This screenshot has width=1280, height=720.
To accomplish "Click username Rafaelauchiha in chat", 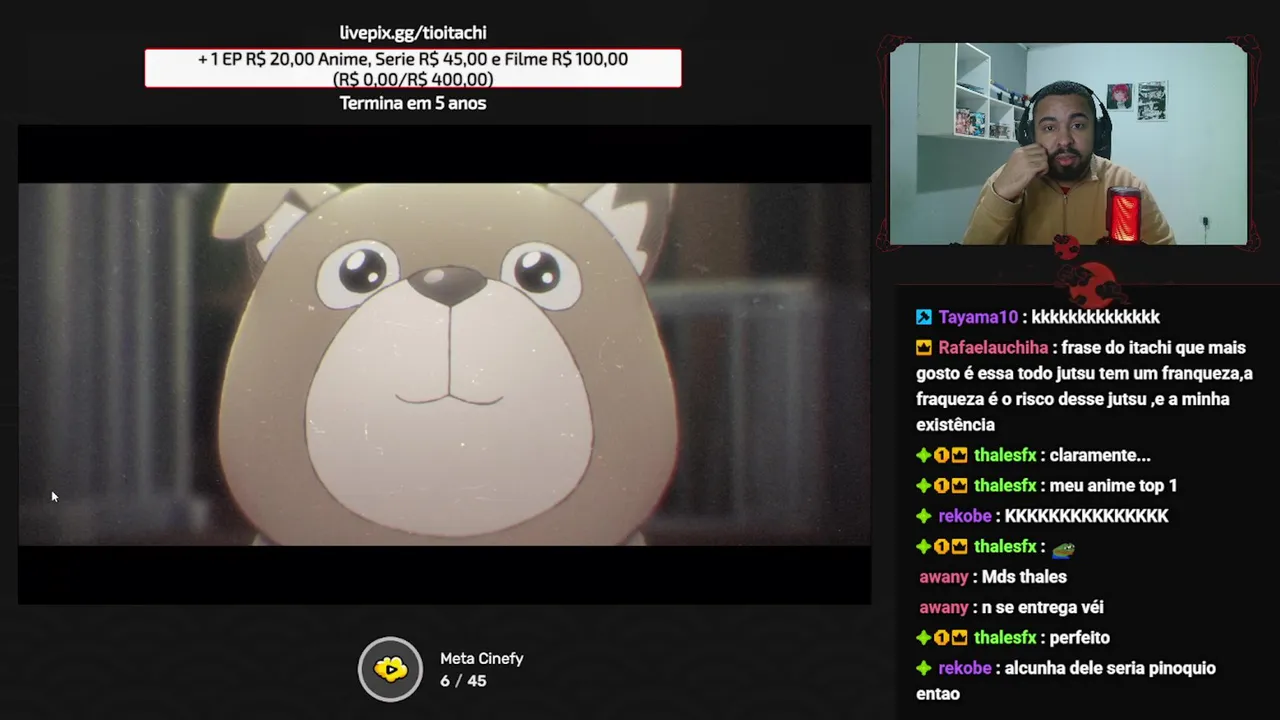I will pos(993,348).
